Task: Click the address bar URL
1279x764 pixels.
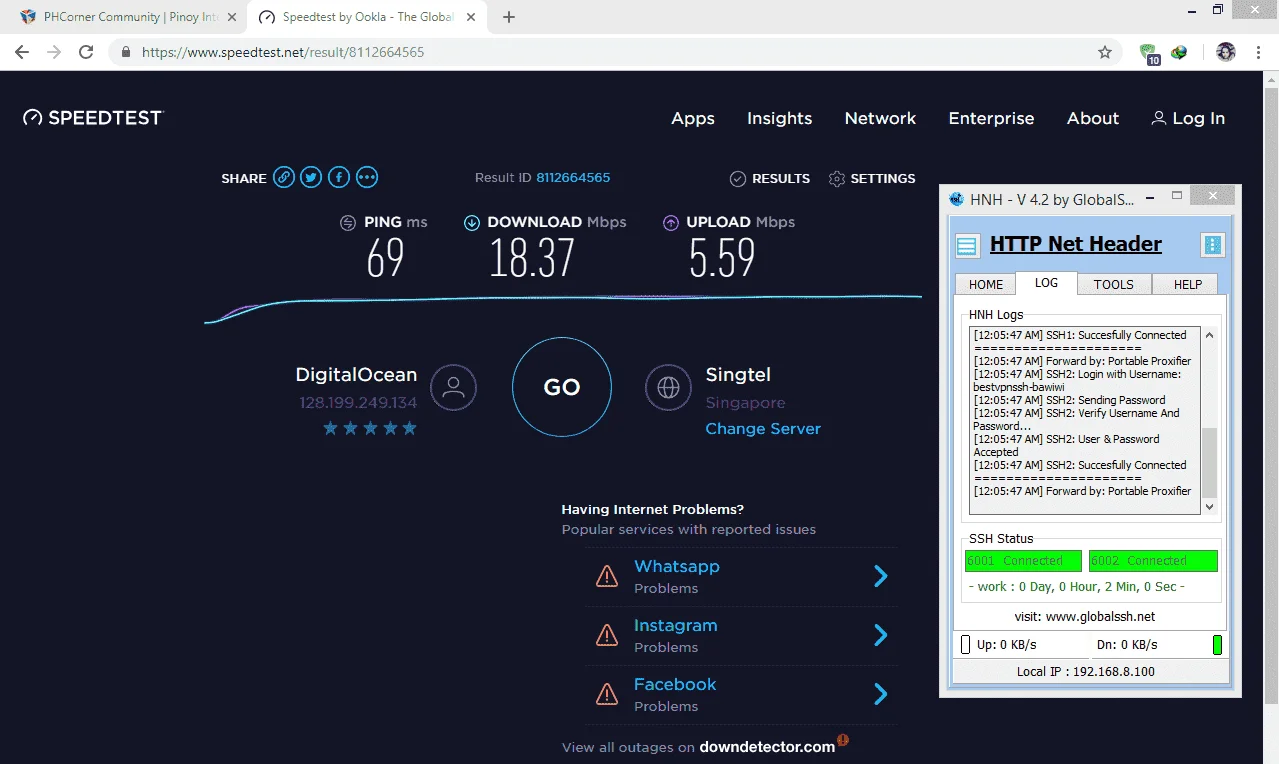Action: [x=283, y=52]
